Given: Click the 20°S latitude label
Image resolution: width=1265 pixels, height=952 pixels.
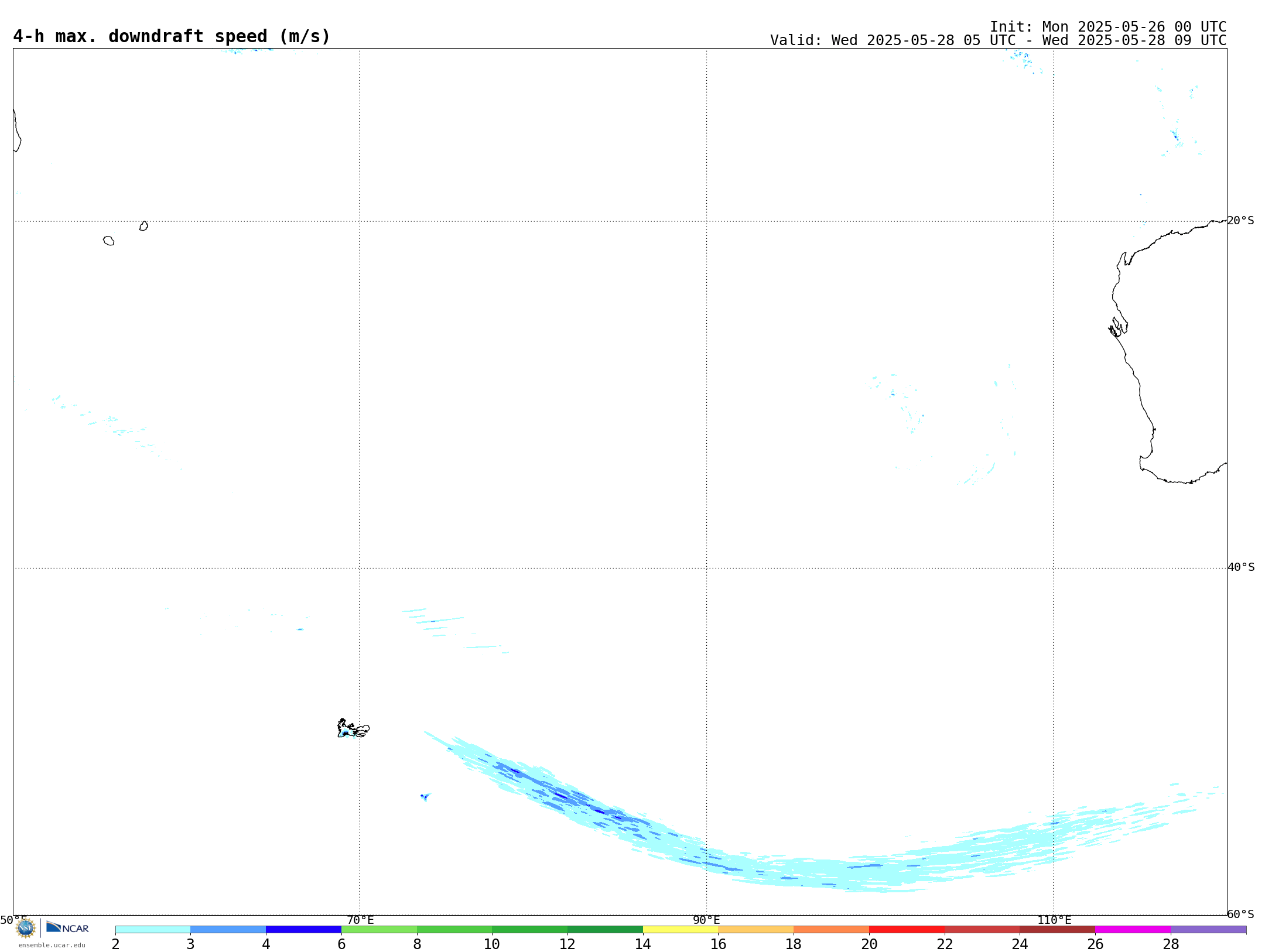Looking at the screenshot, I should click(x=1240, y=221).
